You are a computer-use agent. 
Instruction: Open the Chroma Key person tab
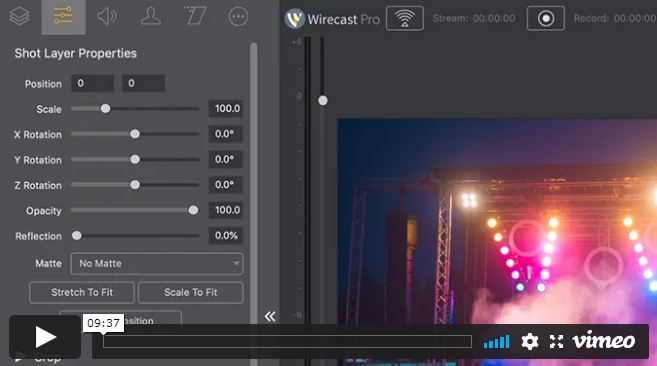click(150, 17)
